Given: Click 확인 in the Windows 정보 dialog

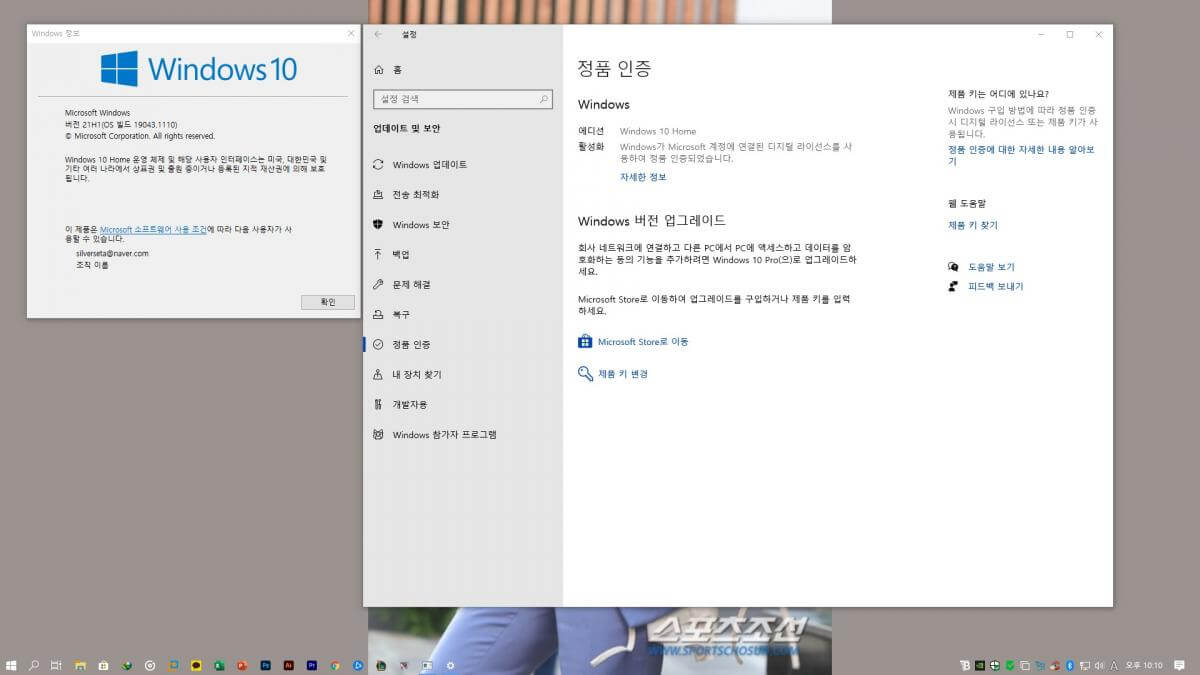Looking at the screenshot, I should click(327, 302).
